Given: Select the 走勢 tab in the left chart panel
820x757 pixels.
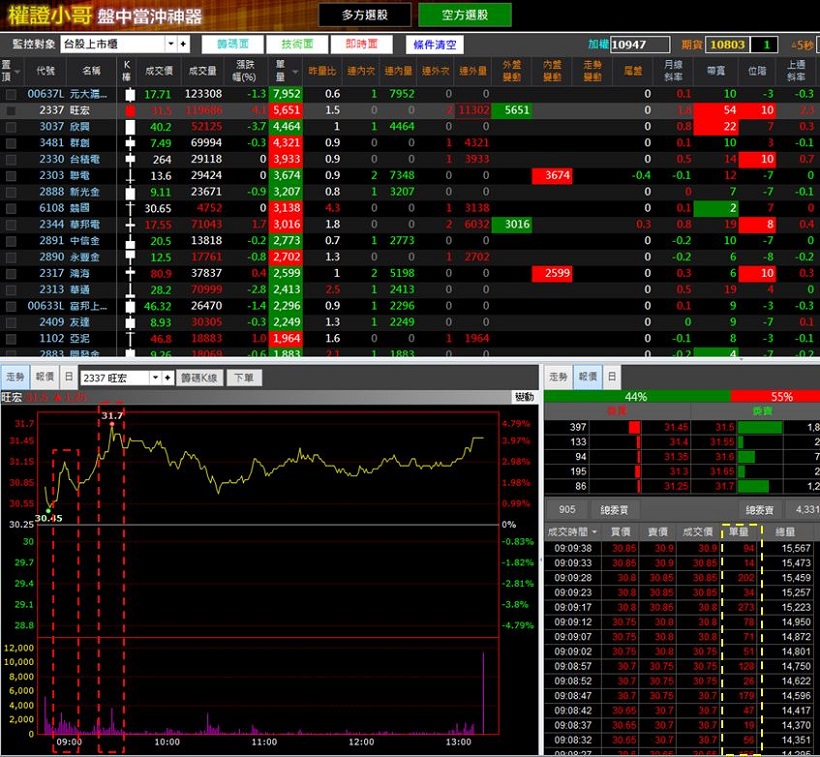Looking at the screenshot, I should pos(15,377).
